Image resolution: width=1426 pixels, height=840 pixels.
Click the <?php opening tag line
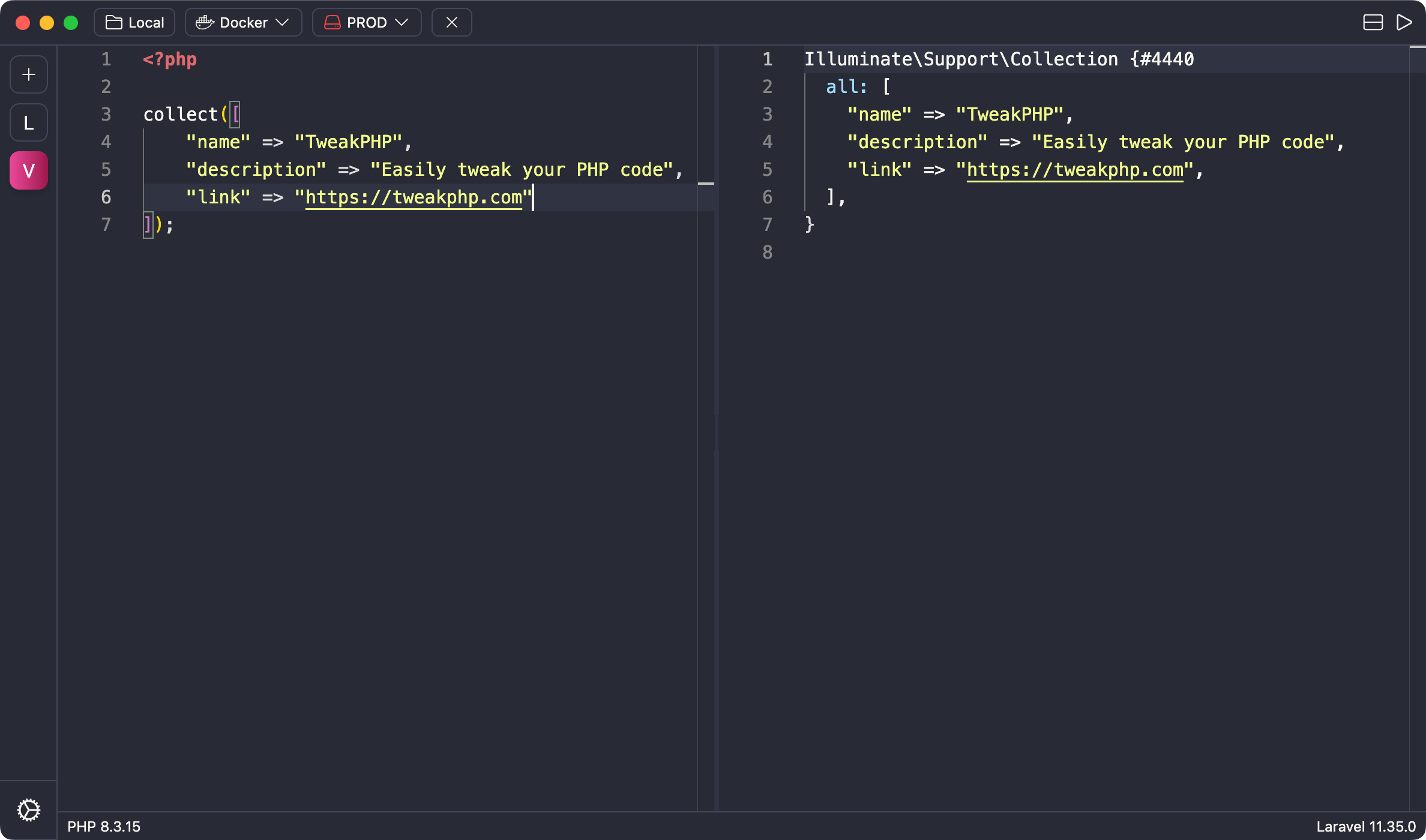point(170,59)
